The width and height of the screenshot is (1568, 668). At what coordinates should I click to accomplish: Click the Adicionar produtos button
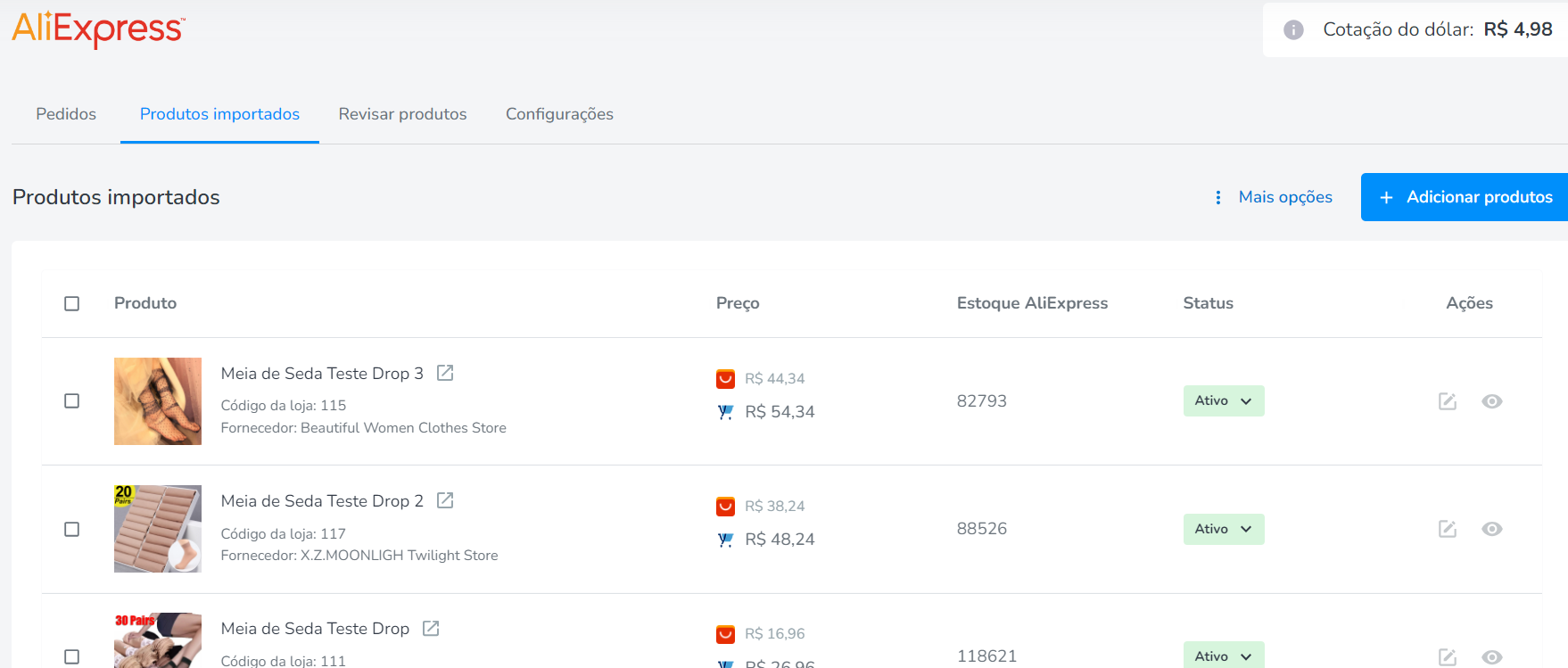1465,197
